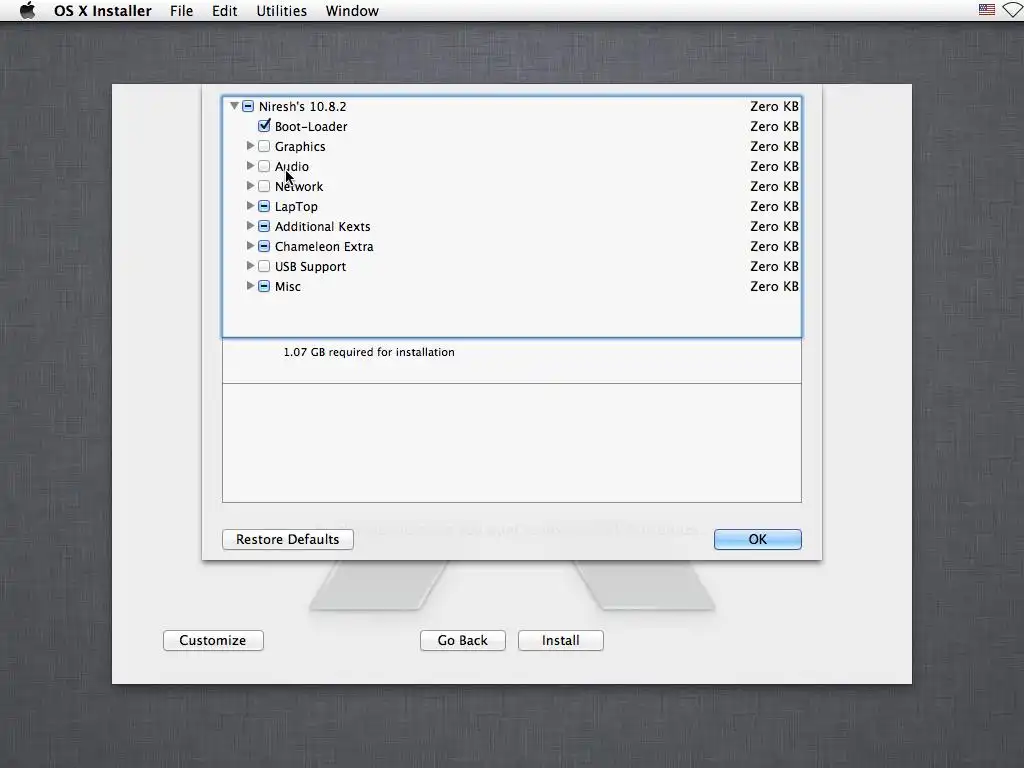Screen dimensions: 1024x768
Task: Enable the Network checkbox
Action: coord(264,186)
